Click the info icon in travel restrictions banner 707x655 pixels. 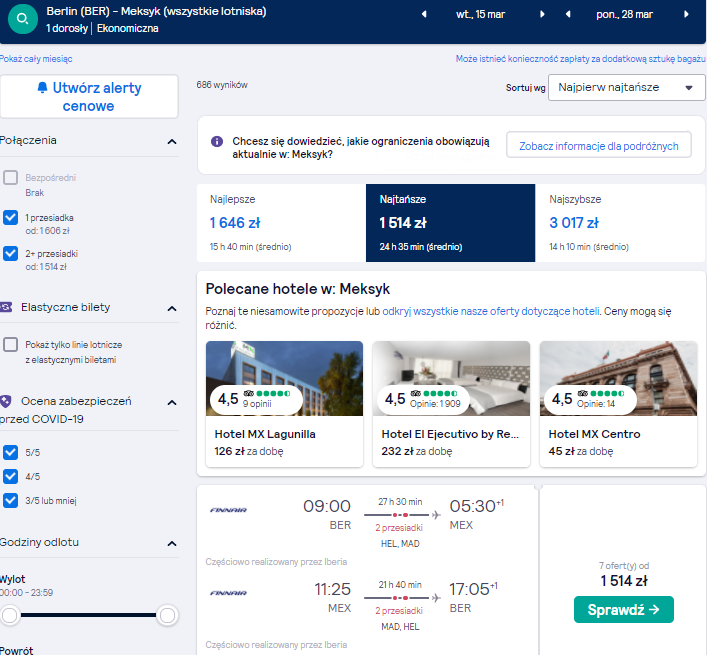point(217,142)
